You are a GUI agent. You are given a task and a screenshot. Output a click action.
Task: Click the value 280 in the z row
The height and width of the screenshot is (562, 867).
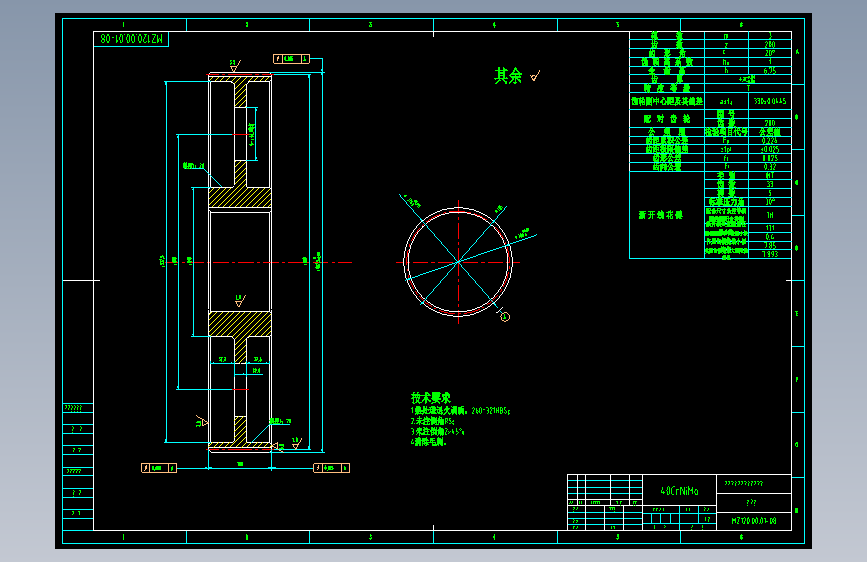pyautogui.click(x=770, y=45)
